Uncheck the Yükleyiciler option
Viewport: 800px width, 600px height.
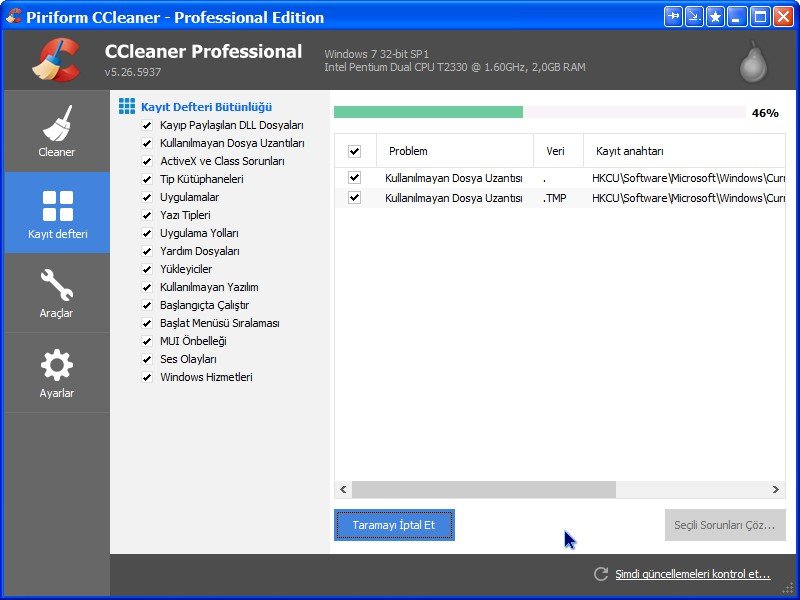pos(147,269)
